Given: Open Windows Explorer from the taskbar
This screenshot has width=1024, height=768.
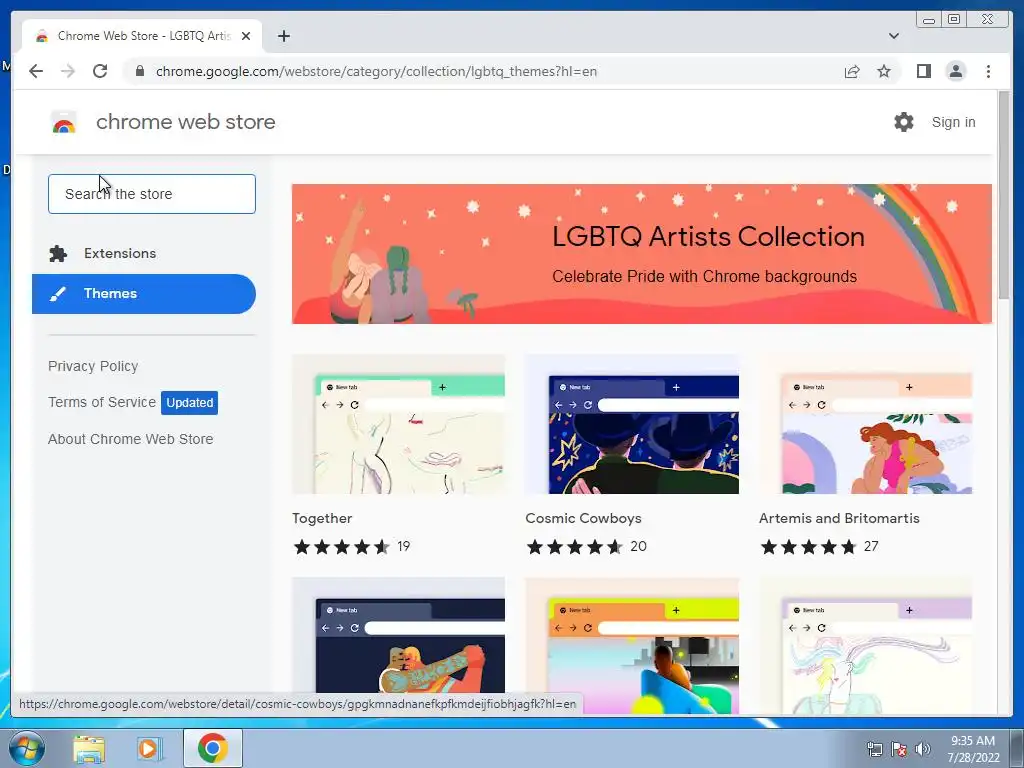Looking at the screenshot, I should click(x=89, y=748).
